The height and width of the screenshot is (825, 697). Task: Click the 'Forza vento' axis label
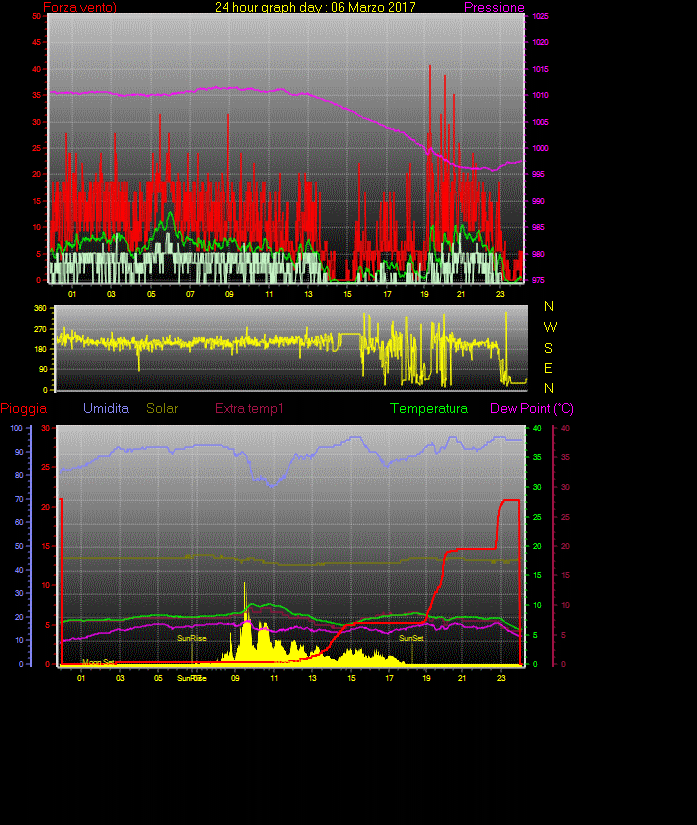pos(79,7)
